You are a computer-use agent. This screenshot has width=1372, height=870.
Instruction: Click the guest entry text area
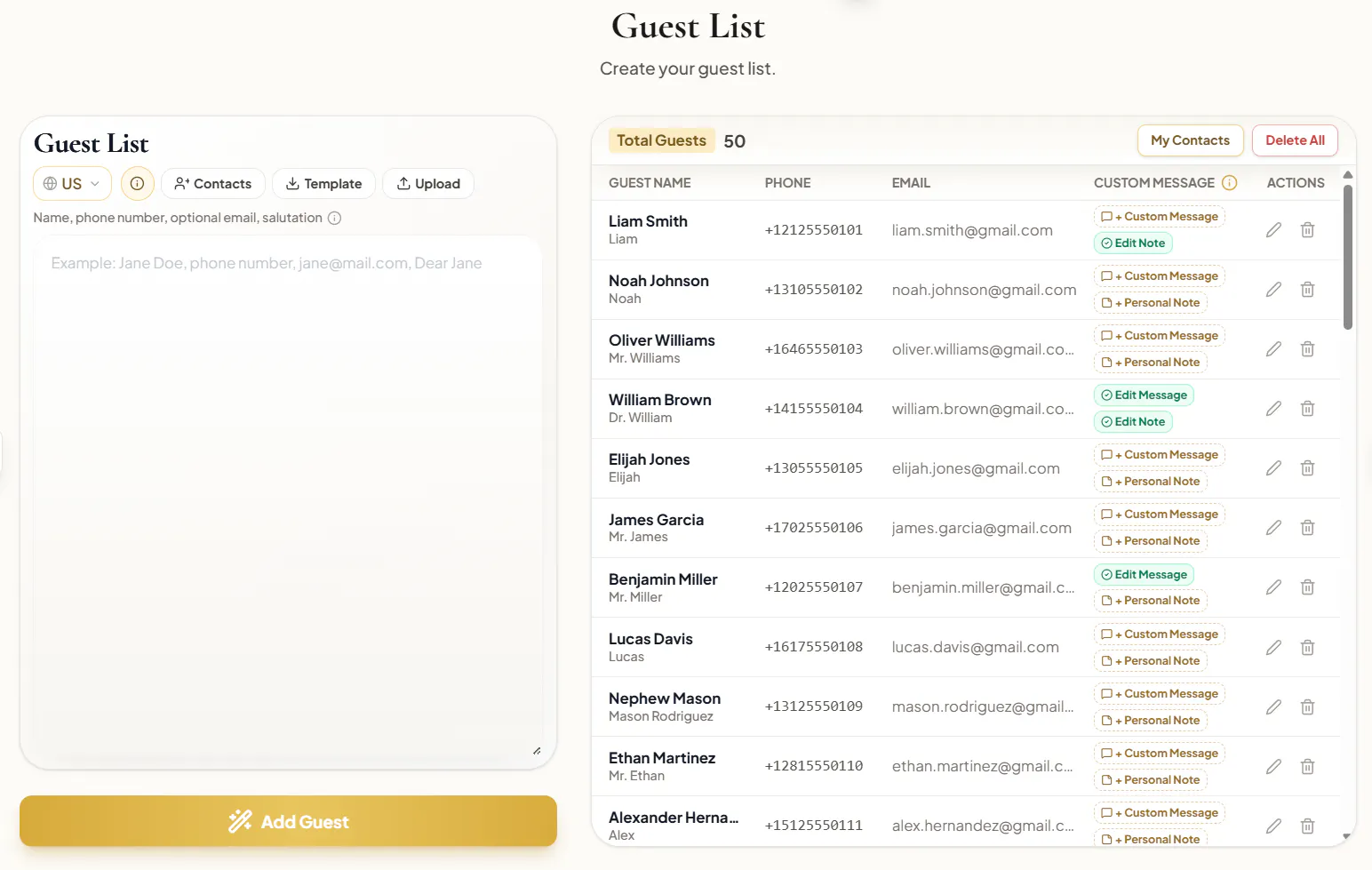point(288,498)
